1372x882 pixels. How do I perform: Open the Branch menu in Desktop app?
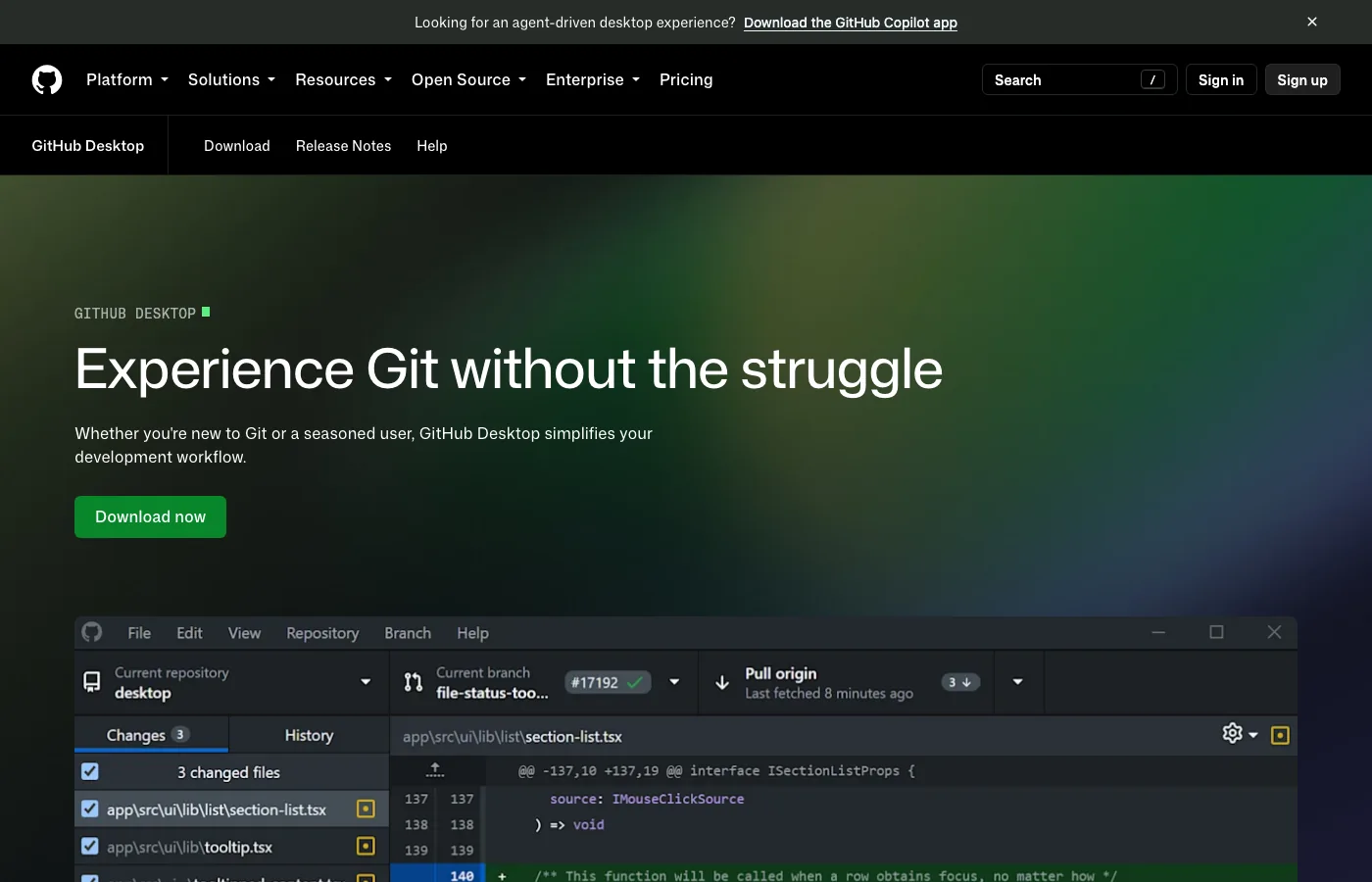408,633
